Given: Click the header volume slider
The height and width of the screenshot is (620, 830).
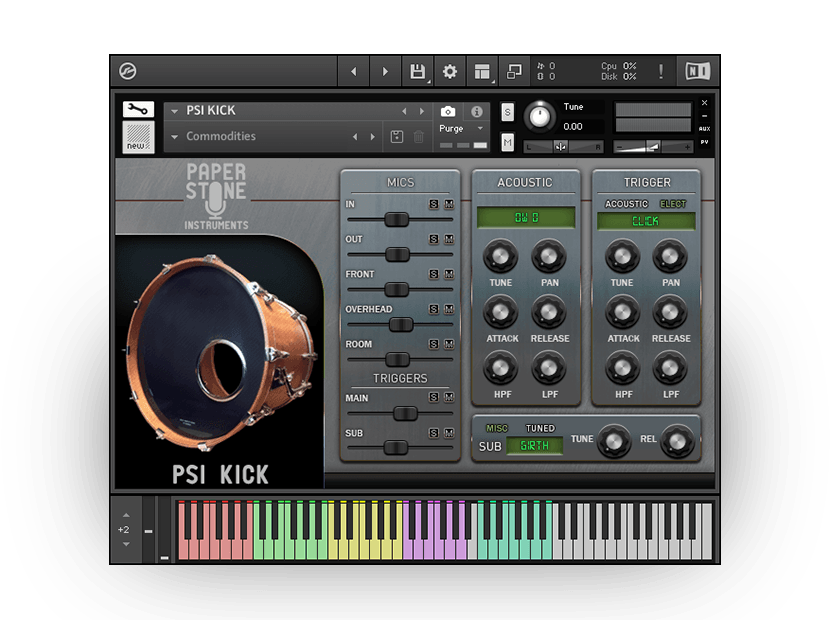Looking at the screenshot, I should [653, 147].
